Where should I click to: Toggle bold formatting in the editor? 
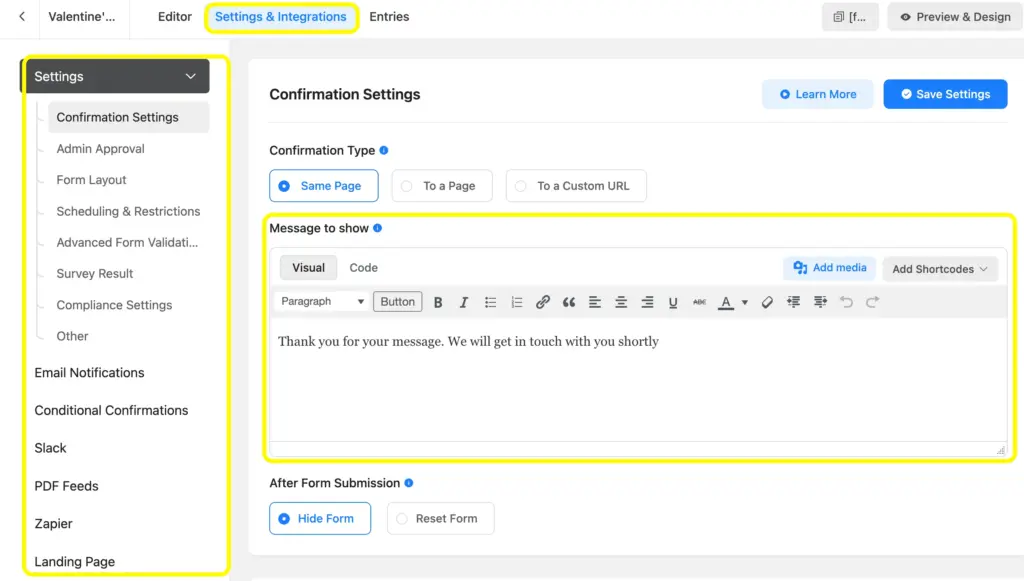[x=440, y=301]
